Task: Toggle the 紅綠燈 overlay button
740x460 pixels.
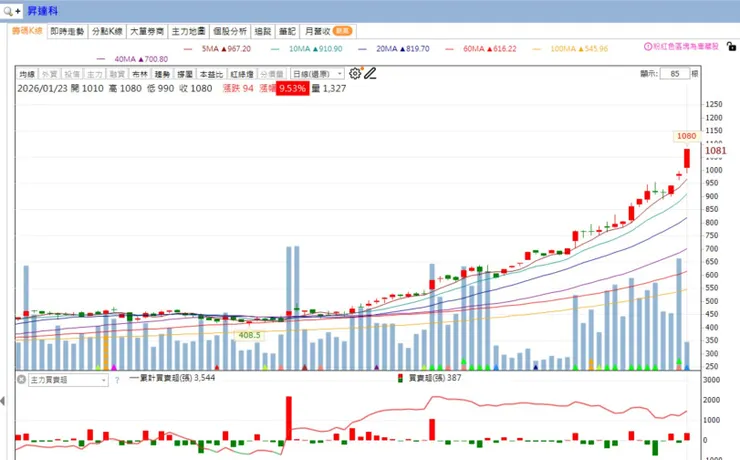Action: coord(242,74)
